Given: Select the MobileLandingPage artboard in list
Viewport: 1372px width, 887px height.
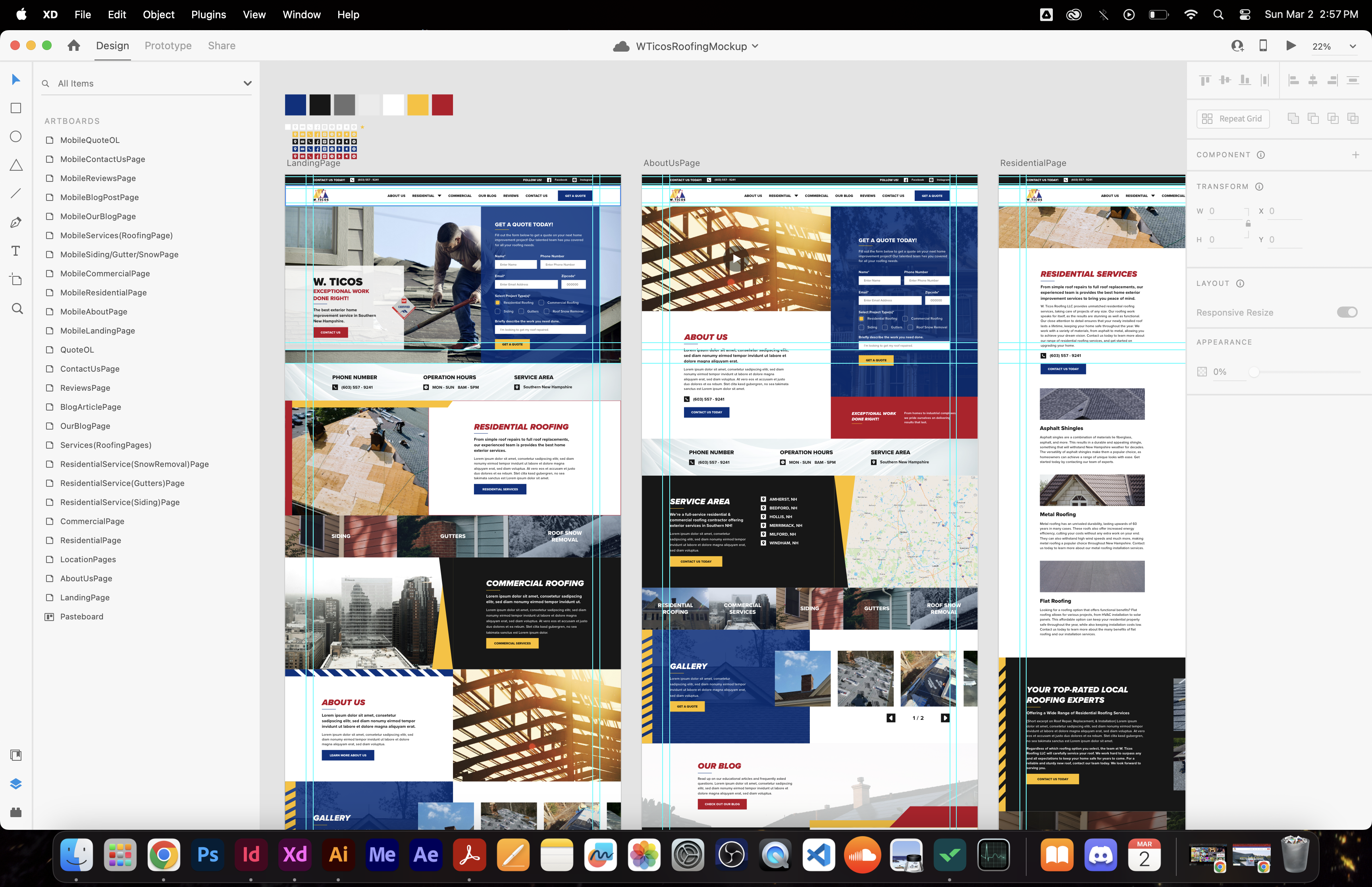Looking at the screenshot, I should pos(97,331).
